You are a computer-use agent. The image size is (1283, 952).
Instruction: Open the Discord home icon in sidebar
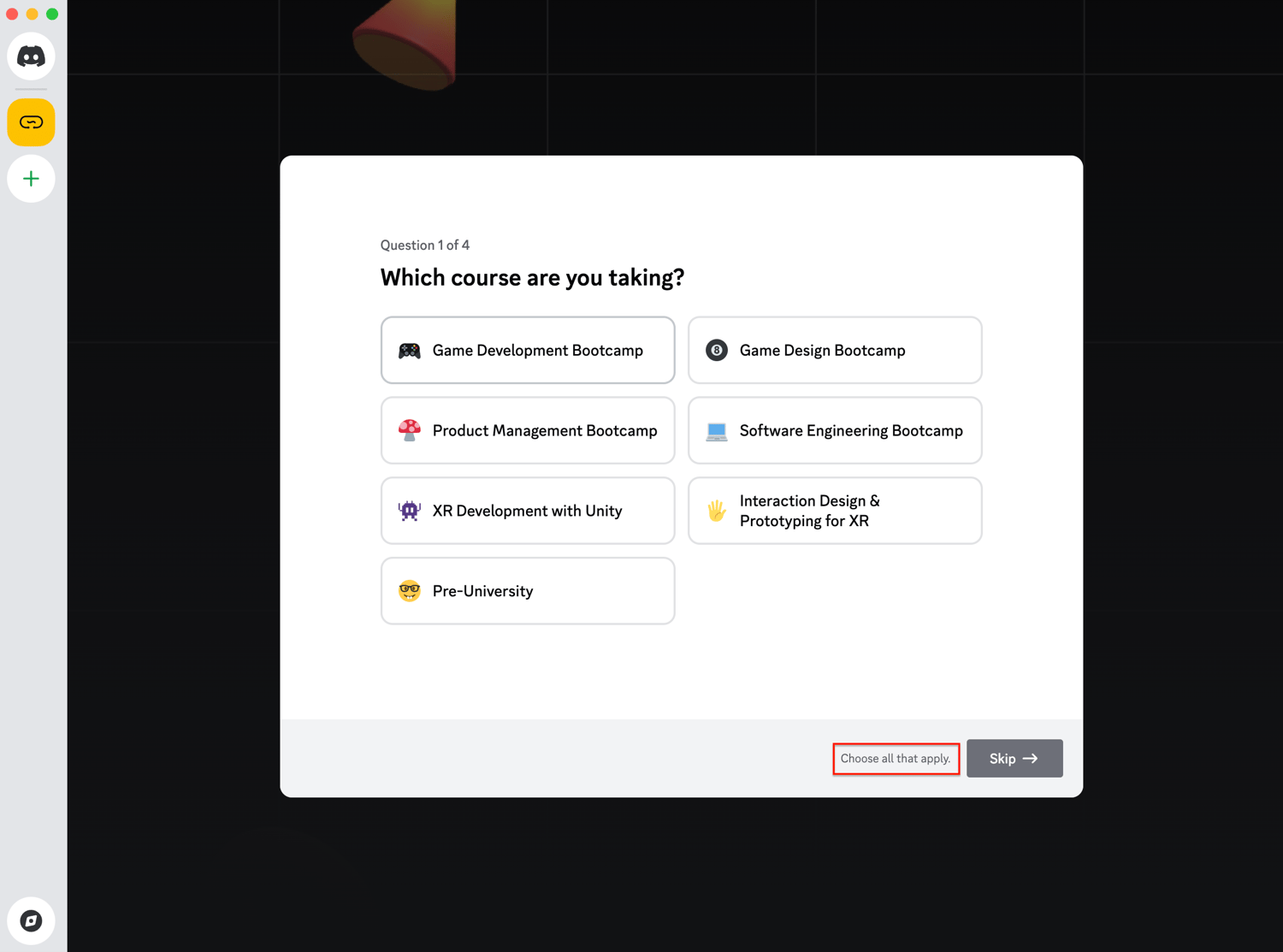pyautogui.click(x=31, y=56)
